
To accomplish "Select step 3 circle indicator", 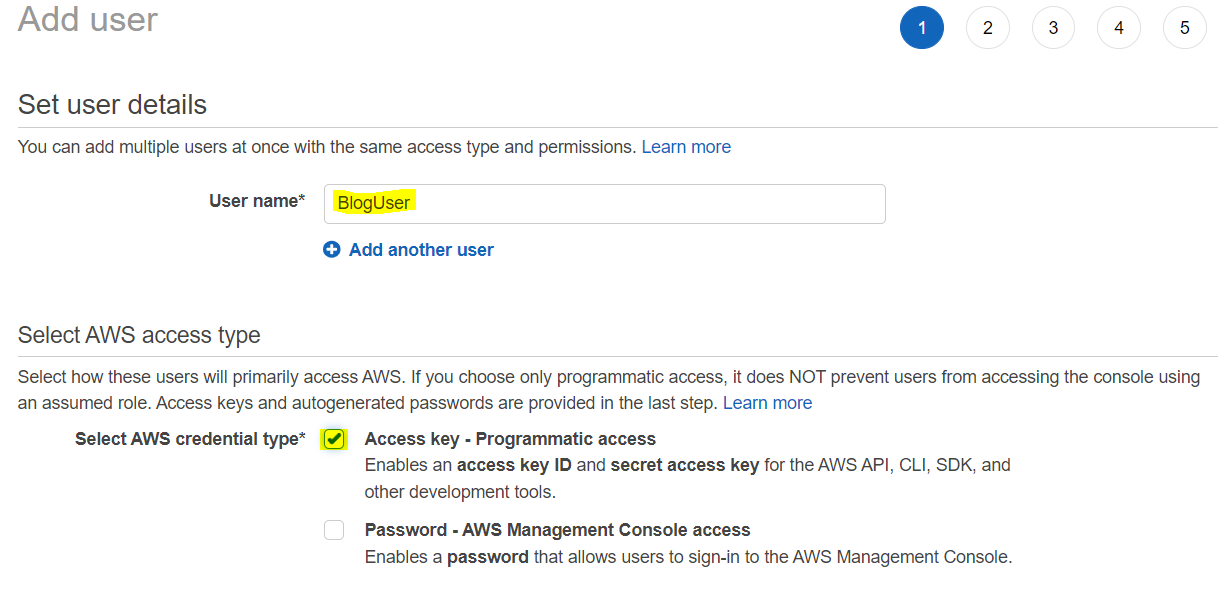I will pos(1053,28).
